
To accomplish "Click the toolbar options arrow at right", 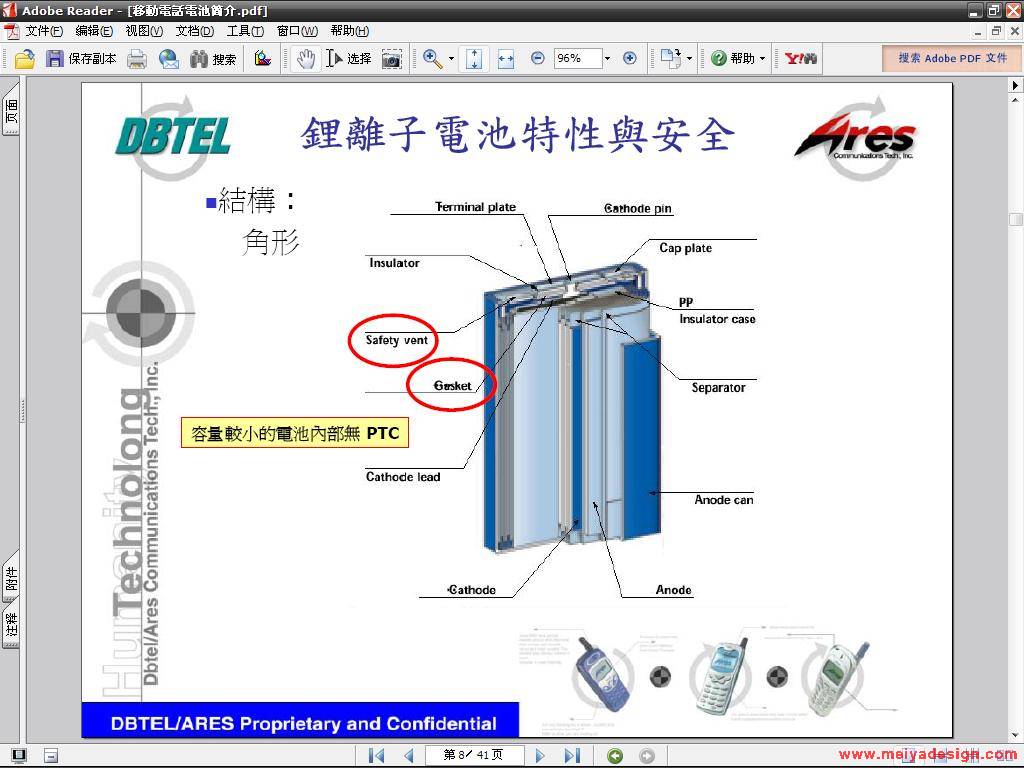I will click(x=1016, y=85).
